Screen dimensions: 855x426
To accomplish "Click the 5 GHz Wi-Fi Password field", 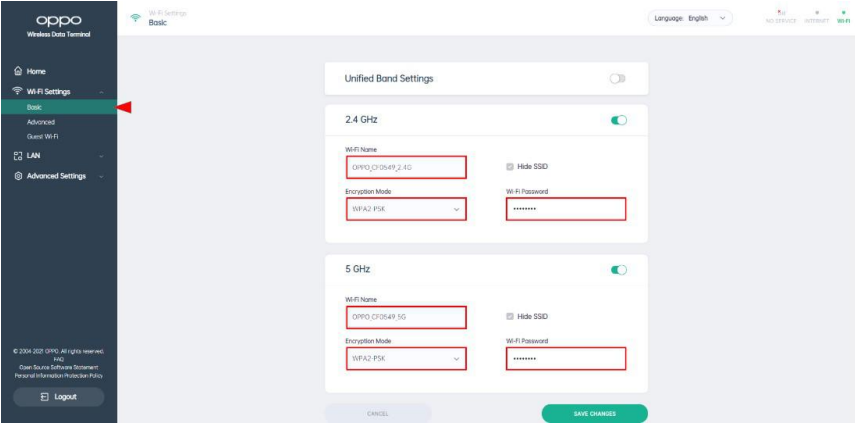I will pyautogui.click(x=565, y=359).
